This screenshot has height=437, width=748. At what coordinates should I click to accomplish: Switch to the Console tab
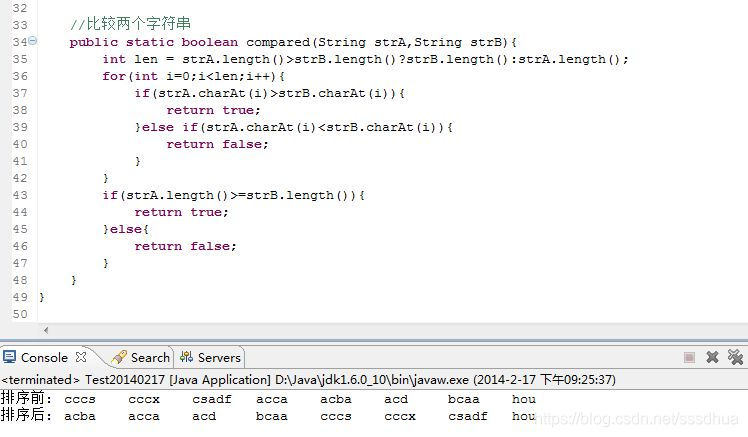coord(44,358)
